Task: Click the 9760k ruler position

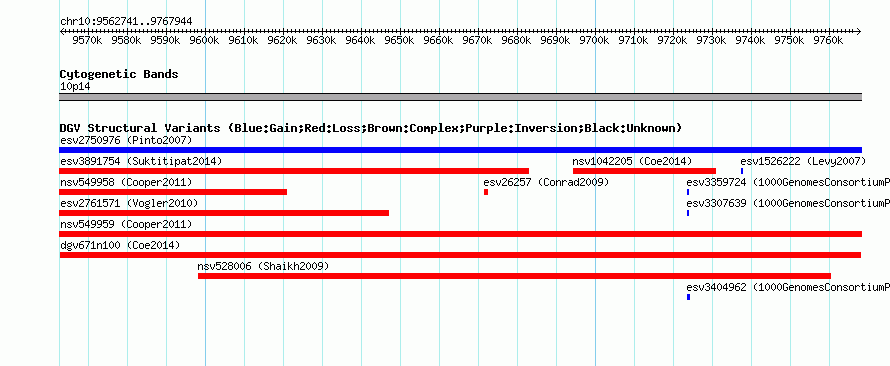Action: [x=829, y=41]
